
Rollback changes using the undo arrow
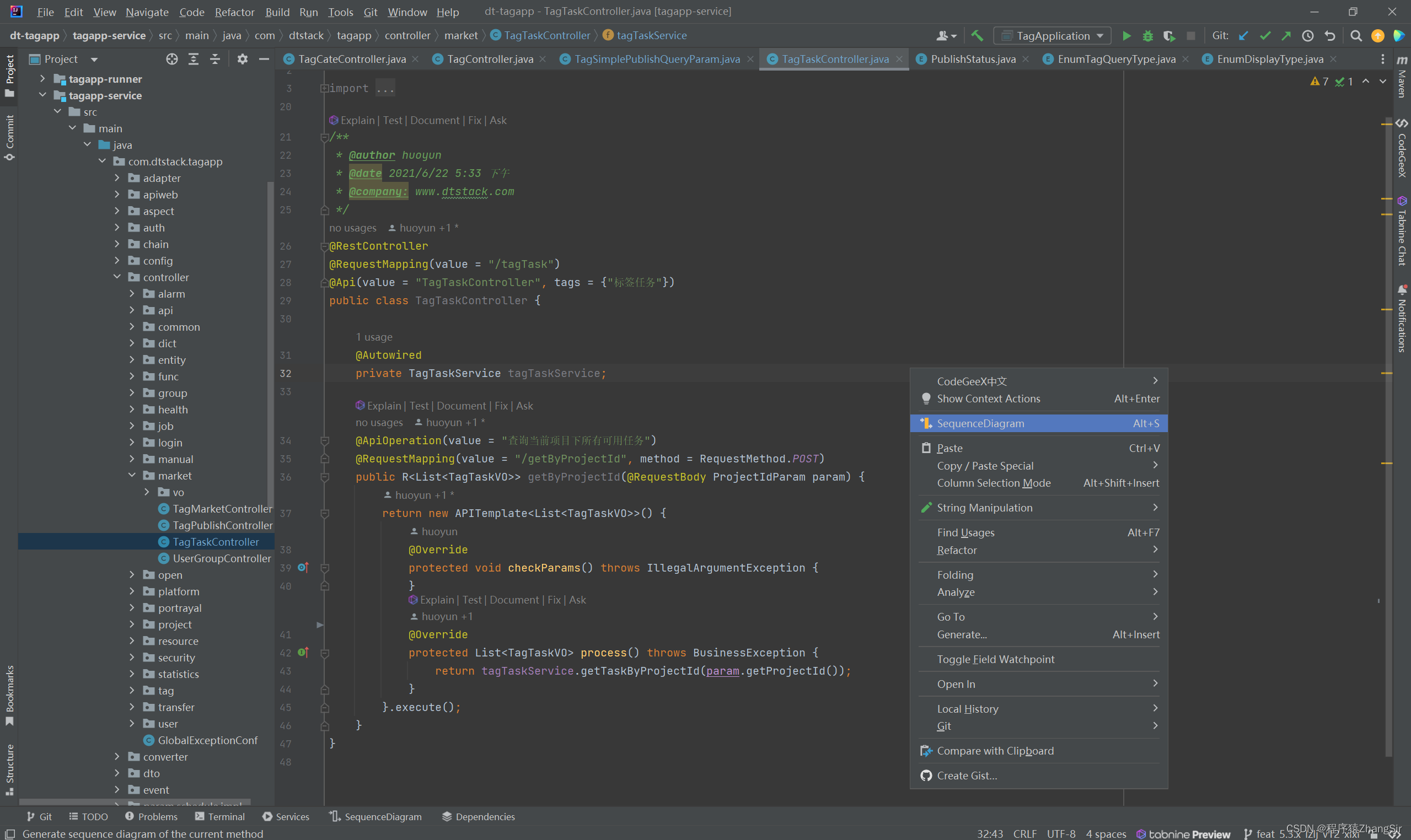1330,36
